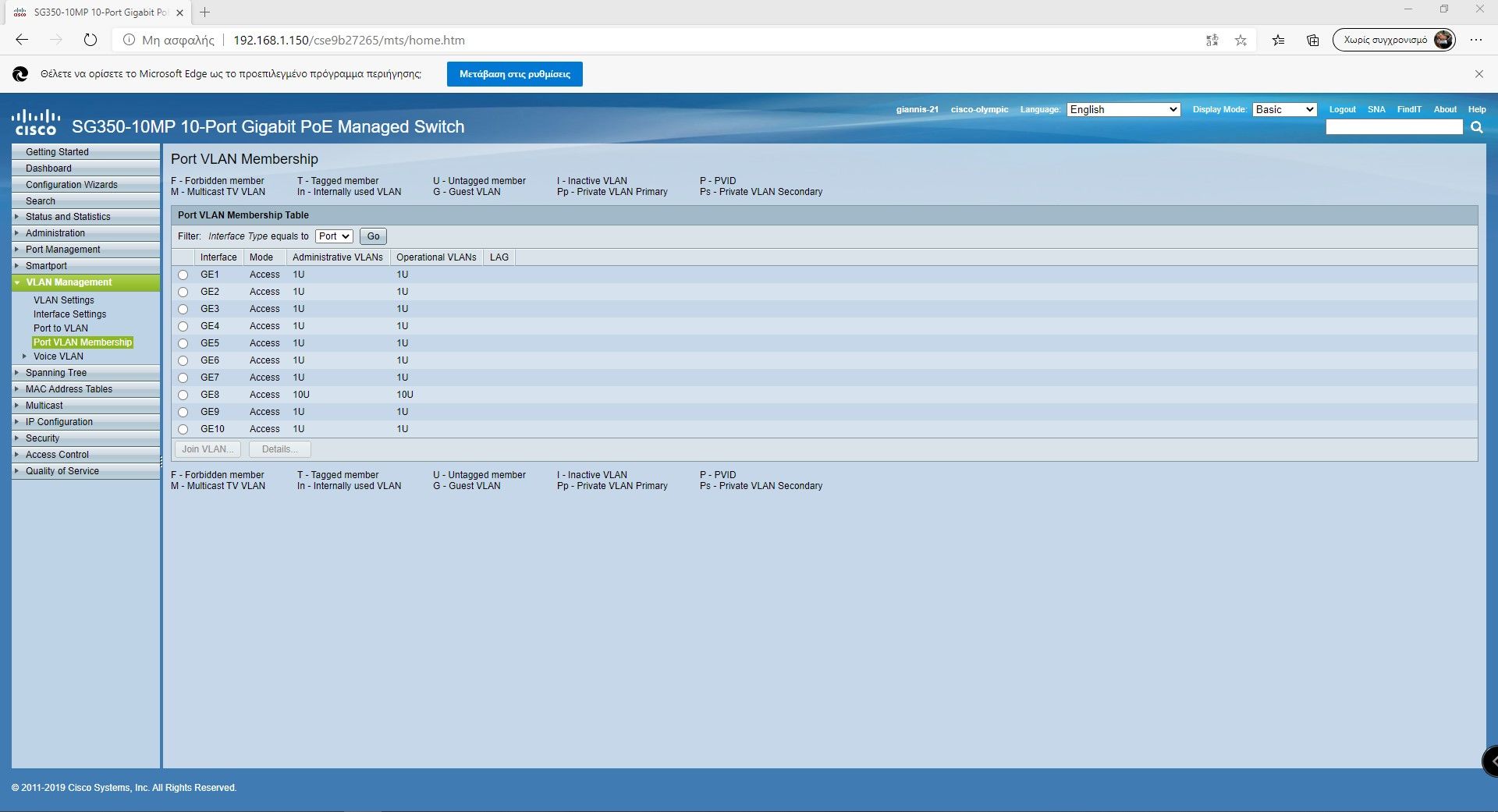The width and height of the screenshot is (1498, 812).
Task: Select the GE5 interface radio button
Action: (x=183, y=343)
